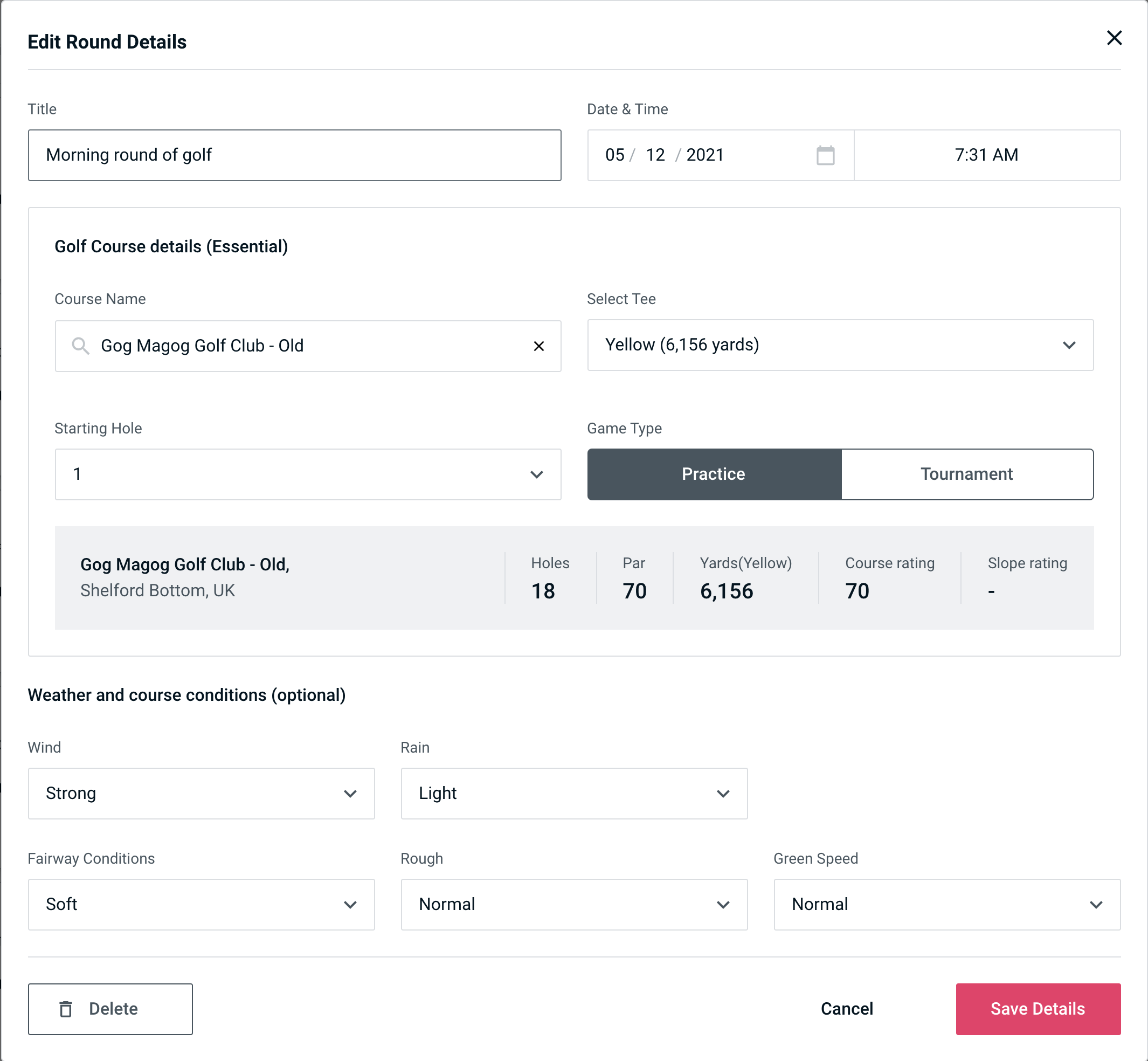Expand the Fairway Conditions dropdown

pyautogui.click(x=201, y=905)
